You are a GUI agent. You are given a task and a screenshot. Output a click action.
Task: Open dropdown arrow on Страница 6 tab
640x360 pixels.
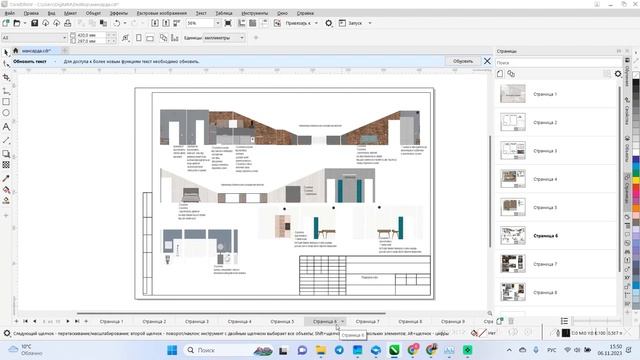[x=342, y=322]
